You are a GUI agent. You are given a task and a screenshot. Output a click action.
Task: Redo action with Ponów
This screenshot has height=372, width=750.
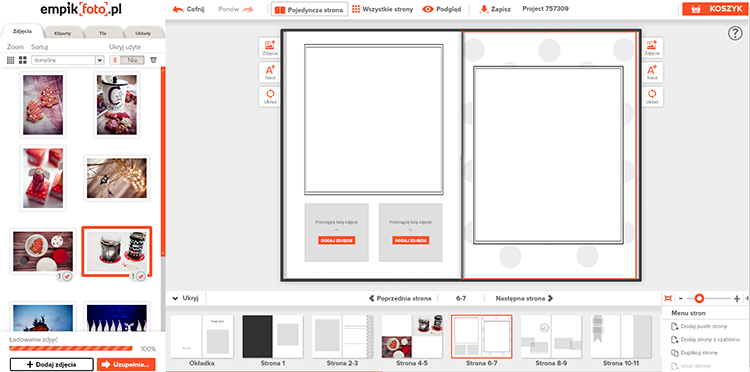click(x=236, y=9)
